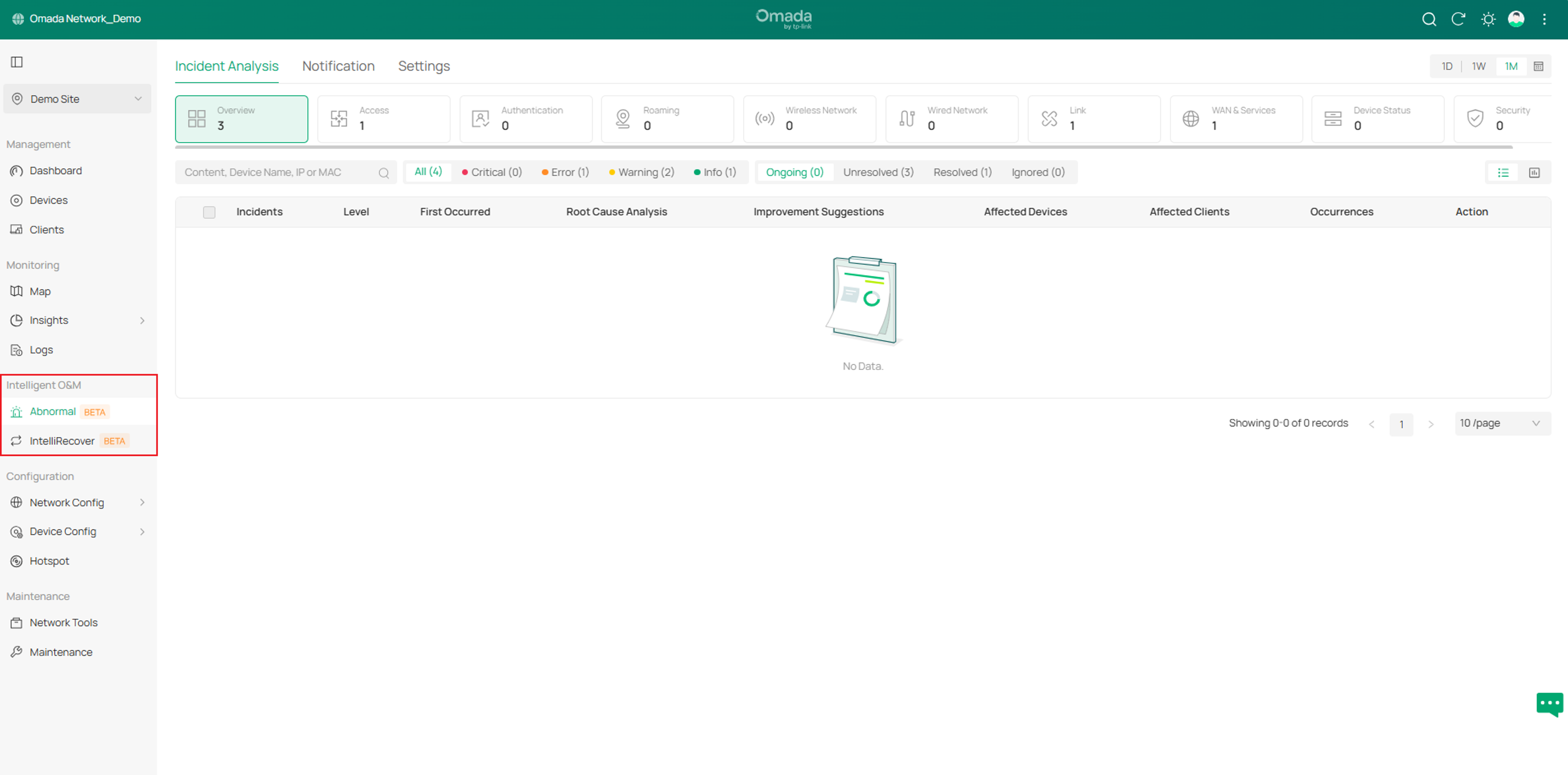Image resolution: width=1568 pixels, height=775 pixels.
Task: Select the Roaming incident card
Action: pos(668,118)
